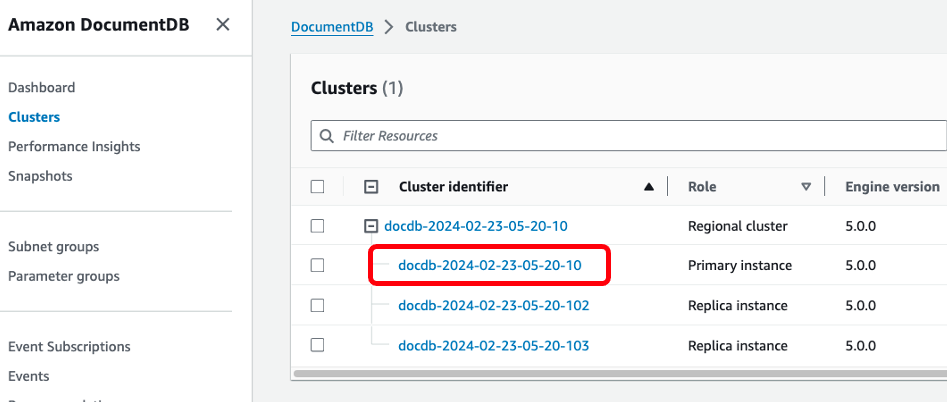This screenshot has width=947, height=402.
Task: Open Events in the sidebar
Action: click(x=29, y=377)
